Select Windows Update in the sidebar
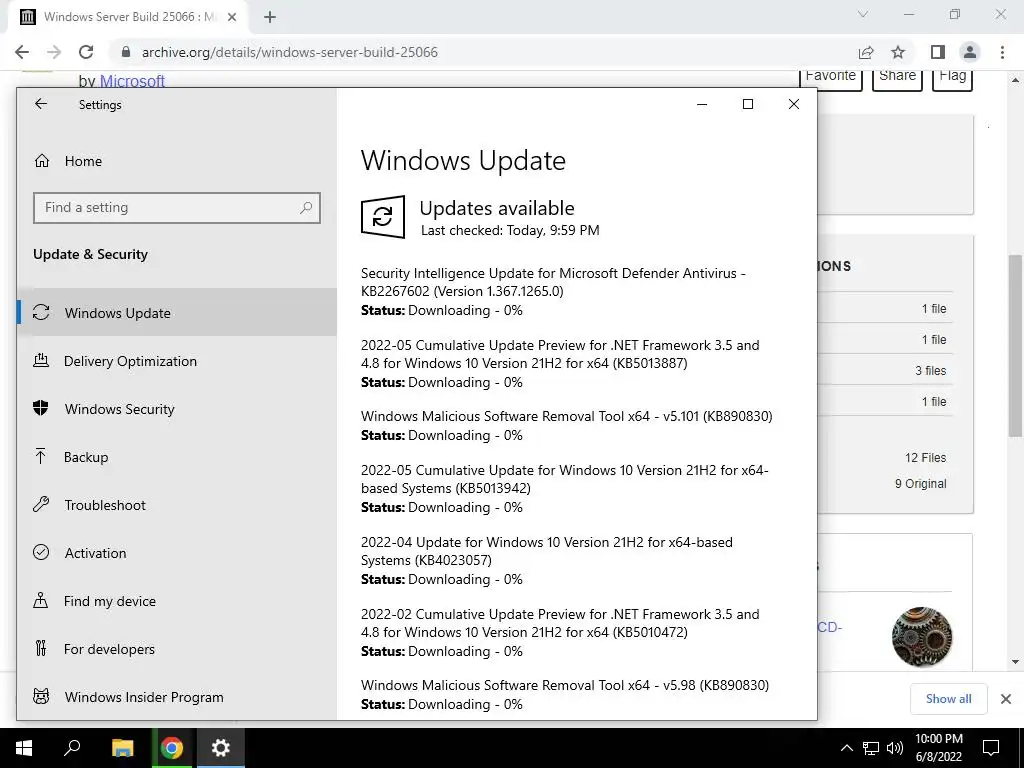Image resolution: width=1024 pixels, height=768 pixels. 176,313
